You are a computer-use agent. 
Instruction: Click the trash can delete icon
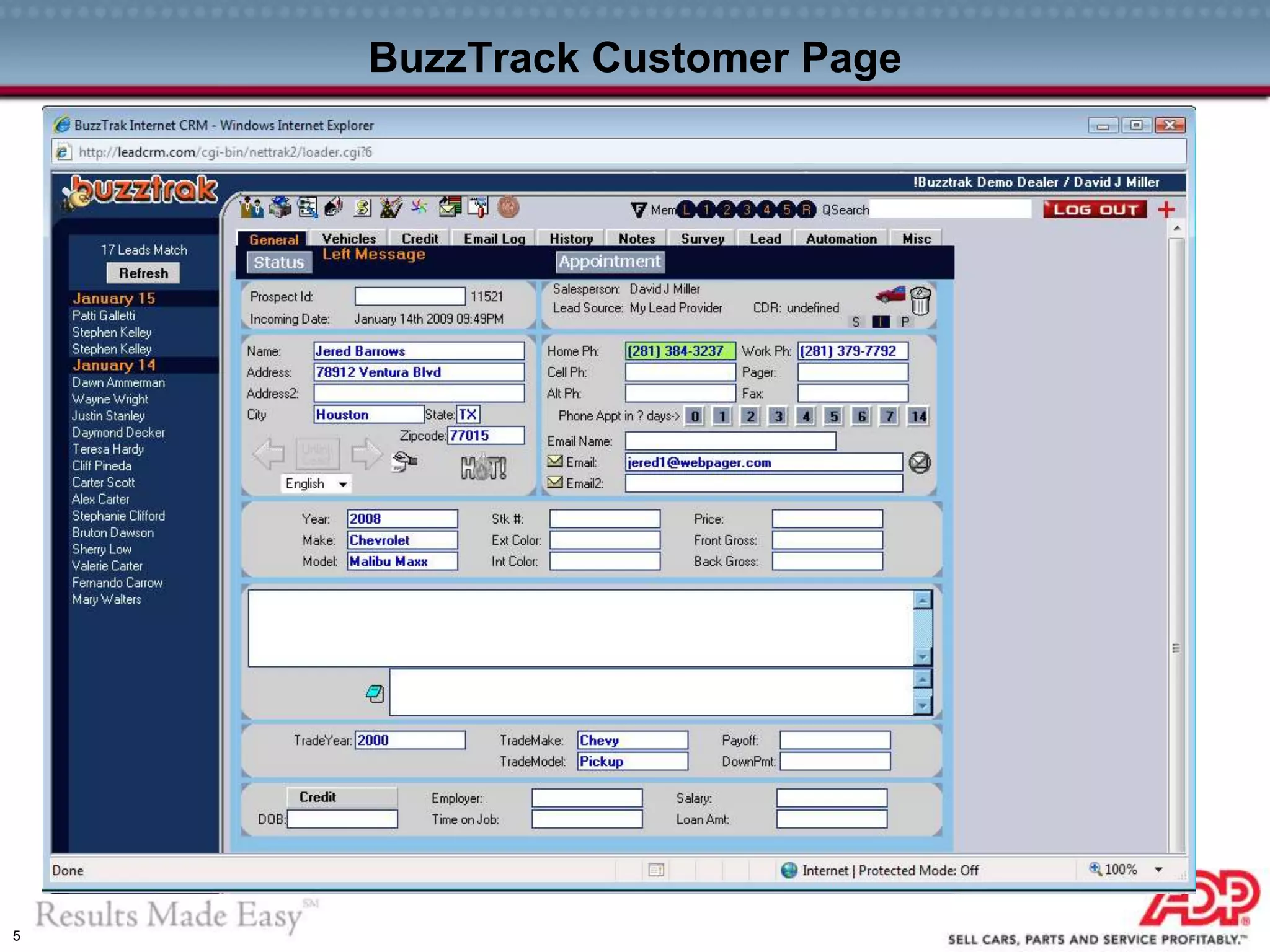tap(921, 301)
